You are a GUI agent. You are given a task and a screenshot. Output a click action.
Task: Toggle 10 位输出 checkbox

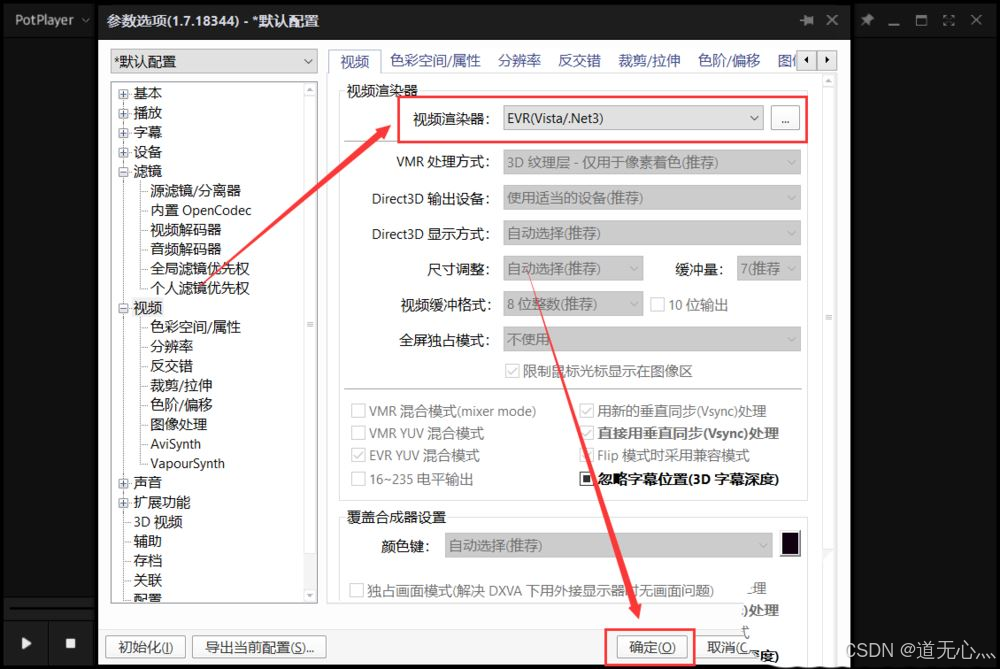pyautogui.click(x=657, y=305)
